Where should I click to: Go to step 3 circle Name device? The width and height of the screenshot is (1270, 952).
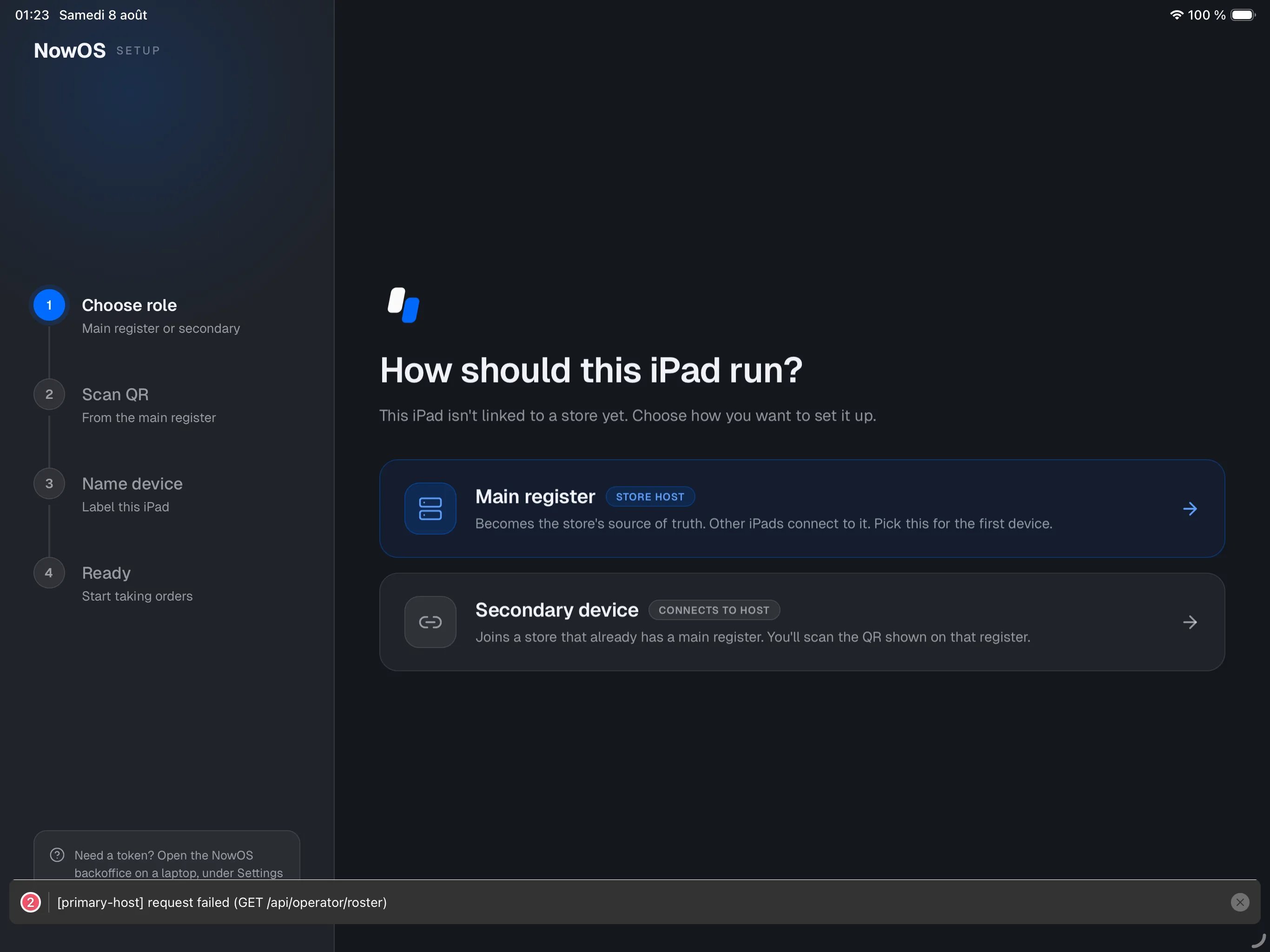49,483
